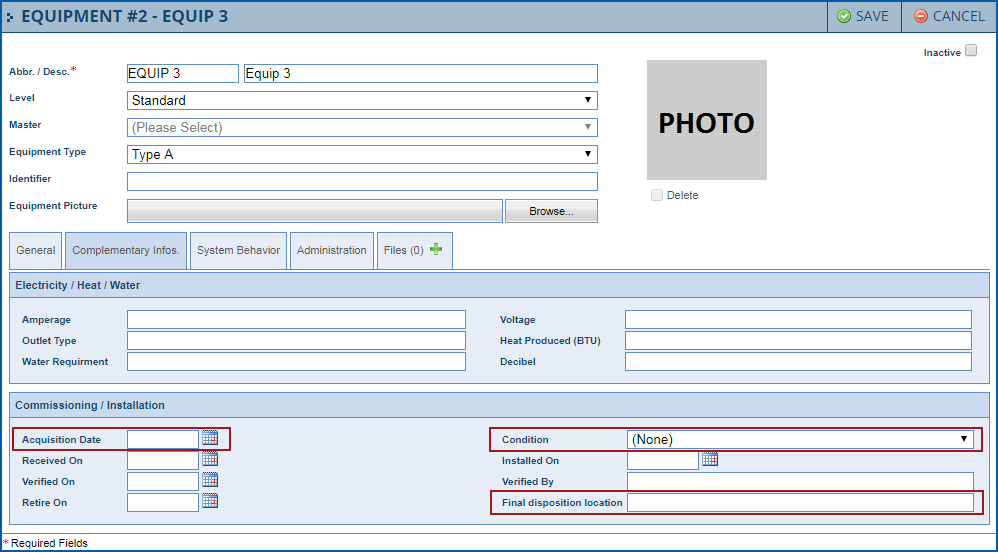
Task: Open the Administration tab
Action: [x=332, y=250]
